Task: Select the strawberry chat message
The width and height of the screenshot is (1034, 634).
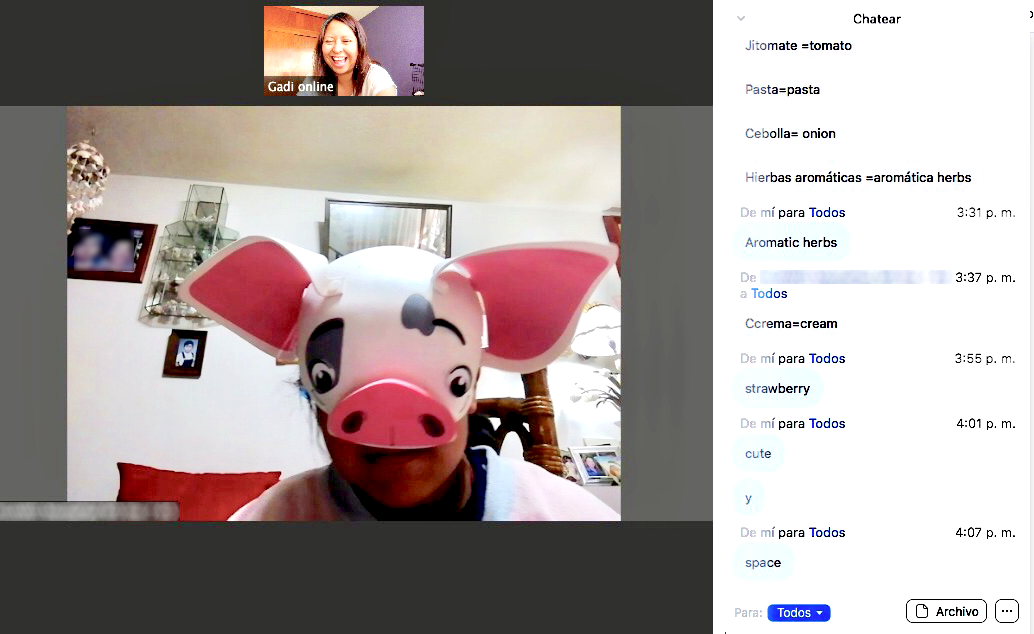Action: 777,389
